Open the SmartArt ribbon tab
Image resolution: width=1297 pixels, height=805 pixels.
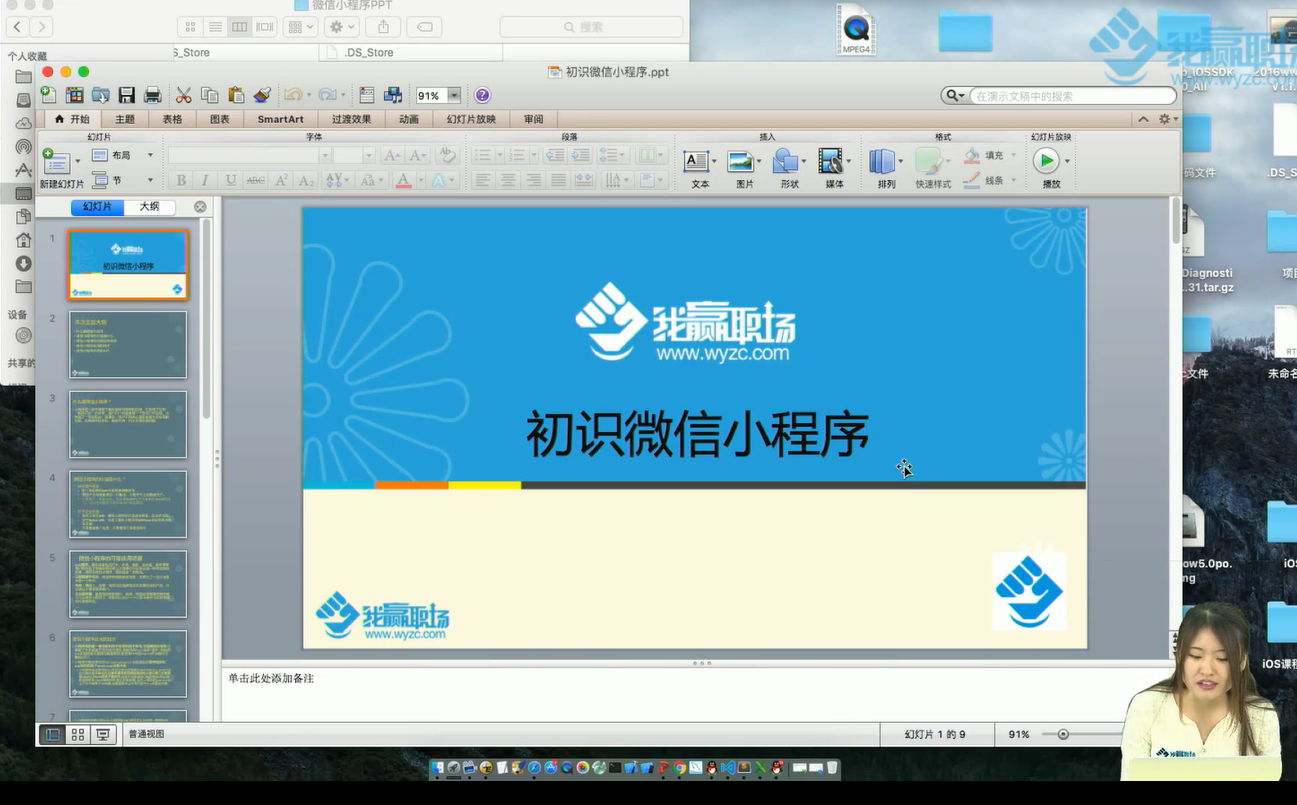[280, 119]
